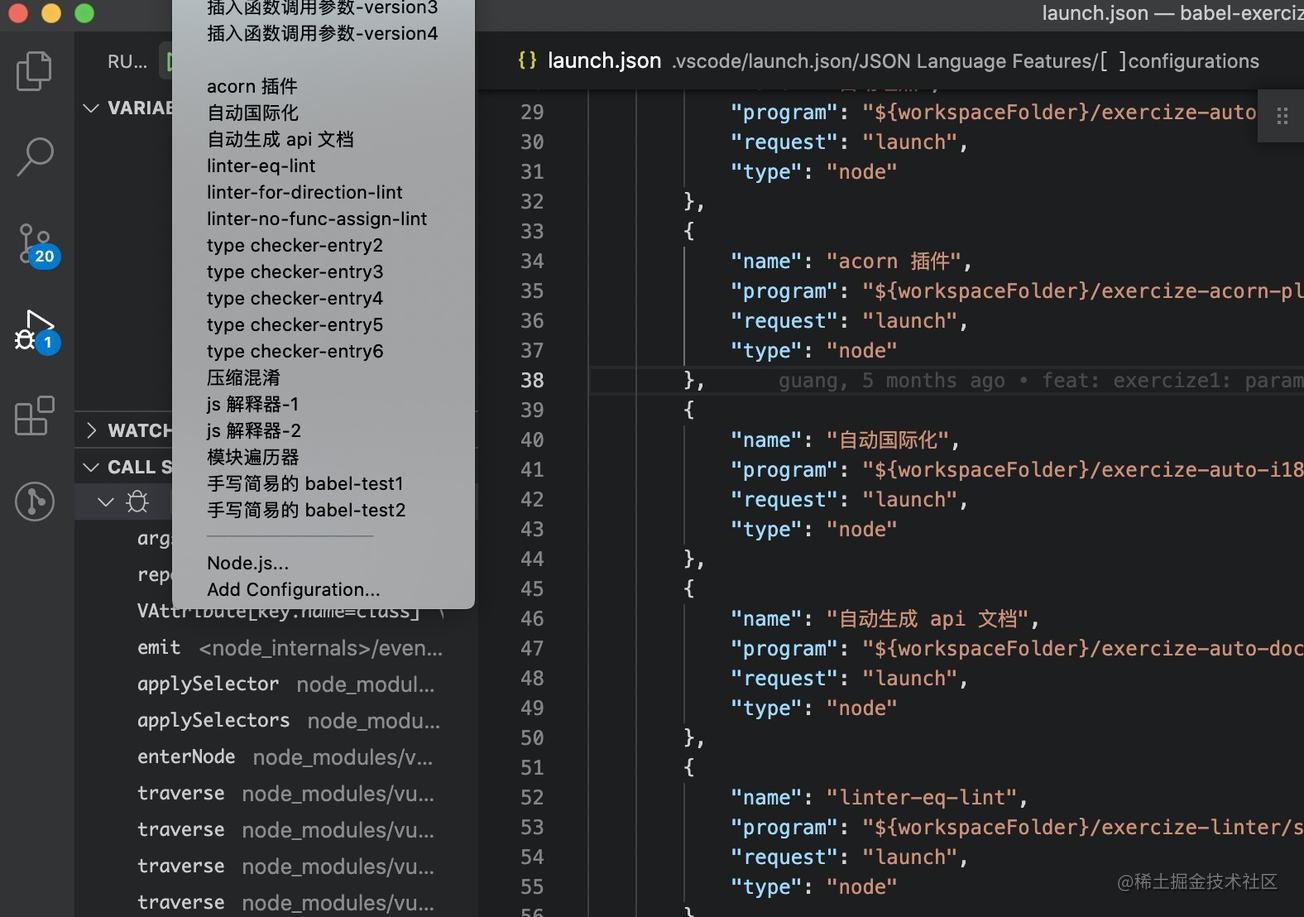The height and width of the screenshot is (917, 1304).
Task: Pick "压缩混淆" in the configuration list
Action: (x=243, y=378)
